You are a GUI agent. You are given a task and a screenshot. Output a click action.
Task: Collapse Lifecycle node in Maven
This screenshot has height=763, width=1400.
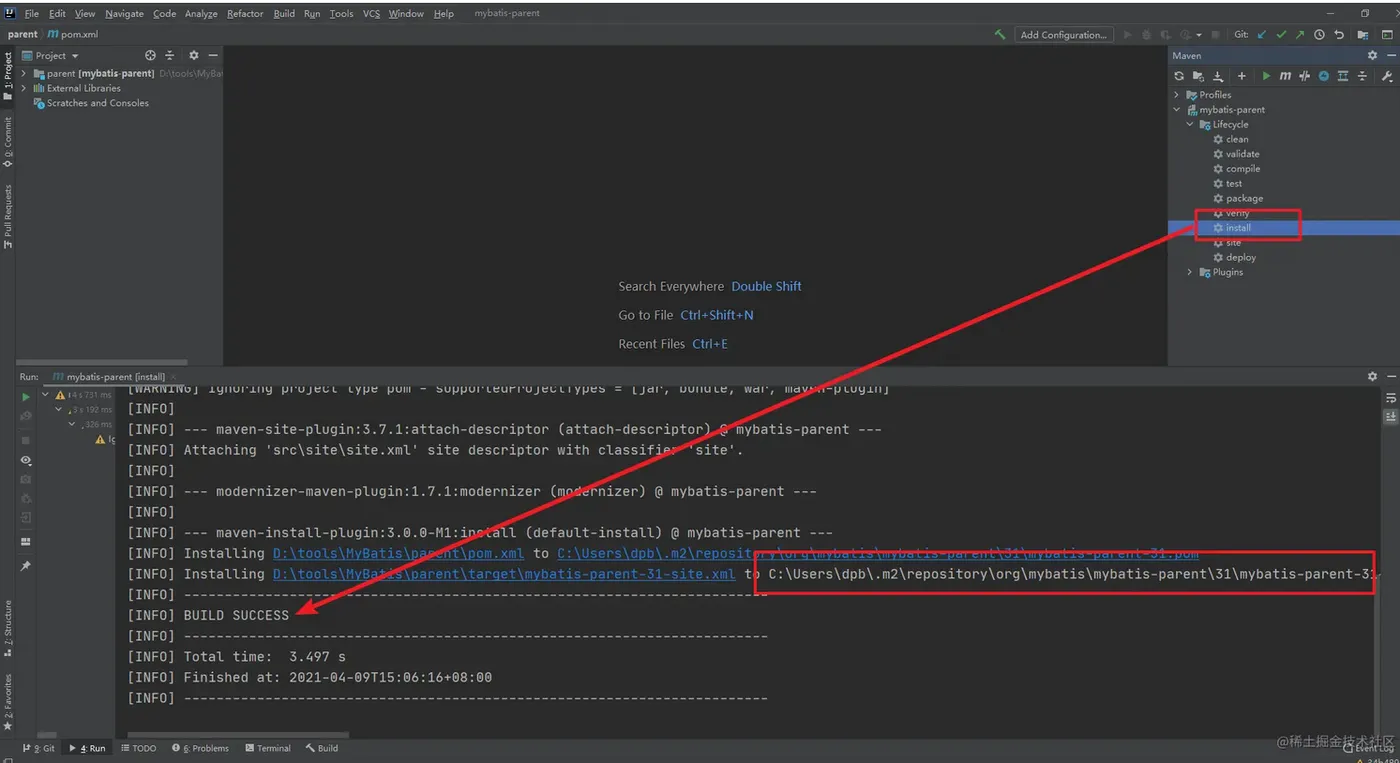click(x=1190, y=125)
